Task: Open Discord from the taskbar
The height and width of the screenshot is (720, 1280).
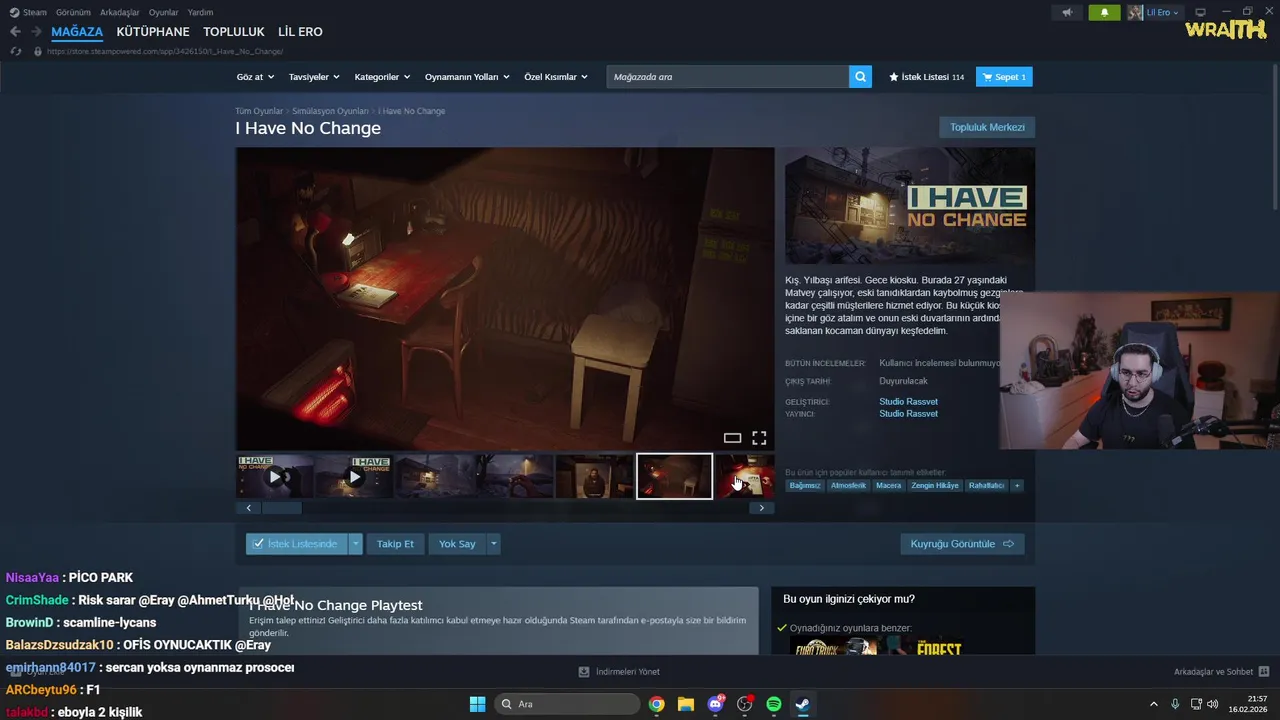Action: pyautogui.click(x=715, y=704)
